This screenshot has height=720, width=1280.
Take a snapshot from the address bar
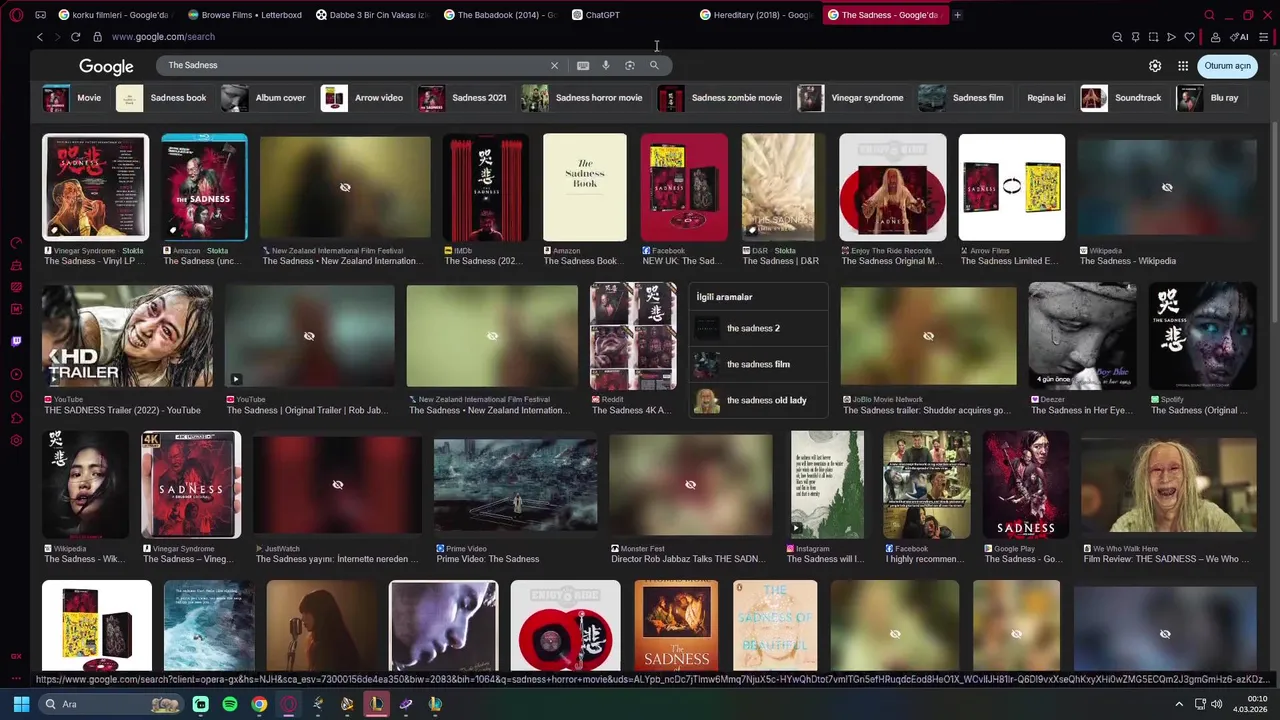[x=1153, y=37]
